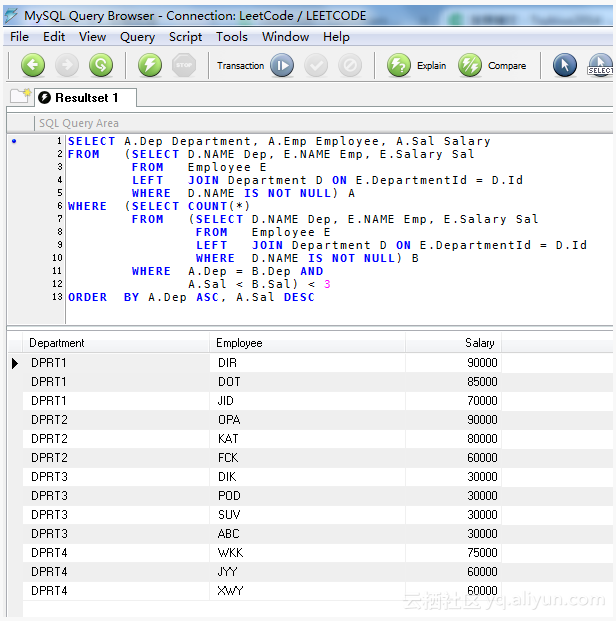Click the pink number 3 on line 12
This screenshot has height=621, width=616.
327,284
